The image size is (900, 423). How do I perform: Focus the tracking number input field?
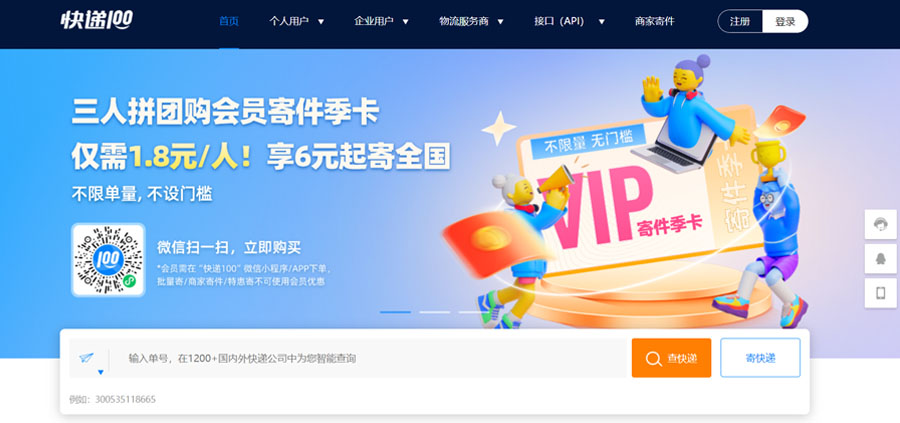pyautogui.click(x=370, y=359)
